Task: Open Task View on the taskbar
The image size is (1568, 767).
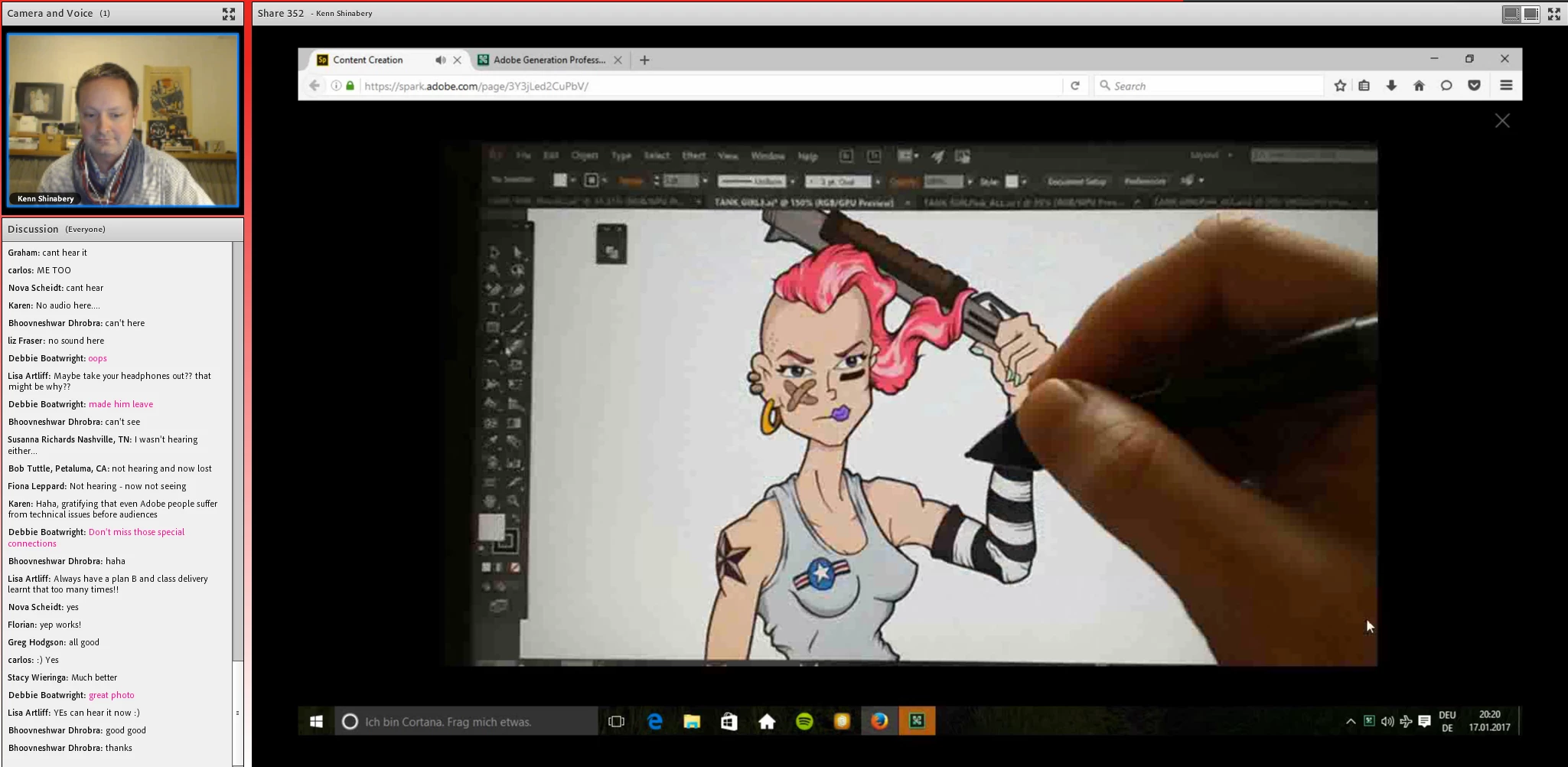Action: [x=616, y=721]
